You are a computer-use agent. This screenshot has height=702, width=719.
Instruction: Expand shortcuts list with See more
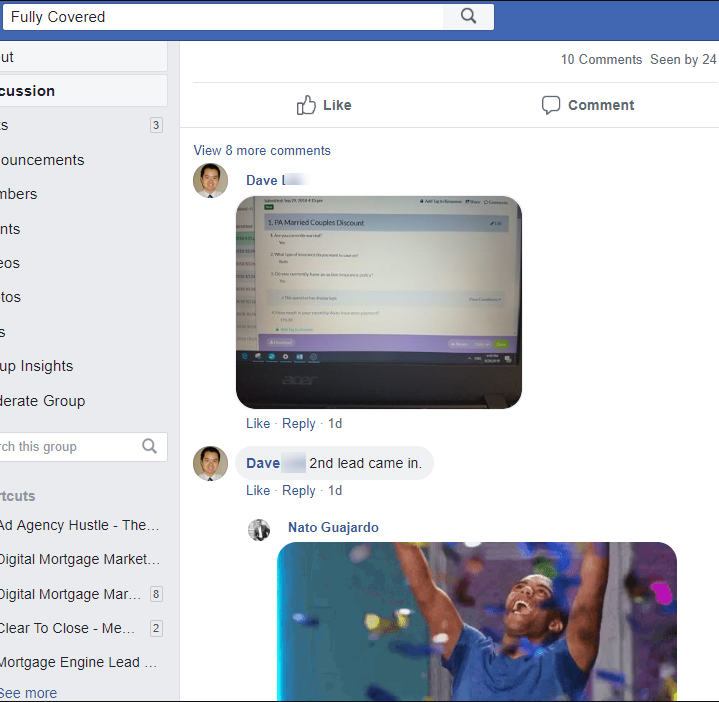(x=28, y=693)
